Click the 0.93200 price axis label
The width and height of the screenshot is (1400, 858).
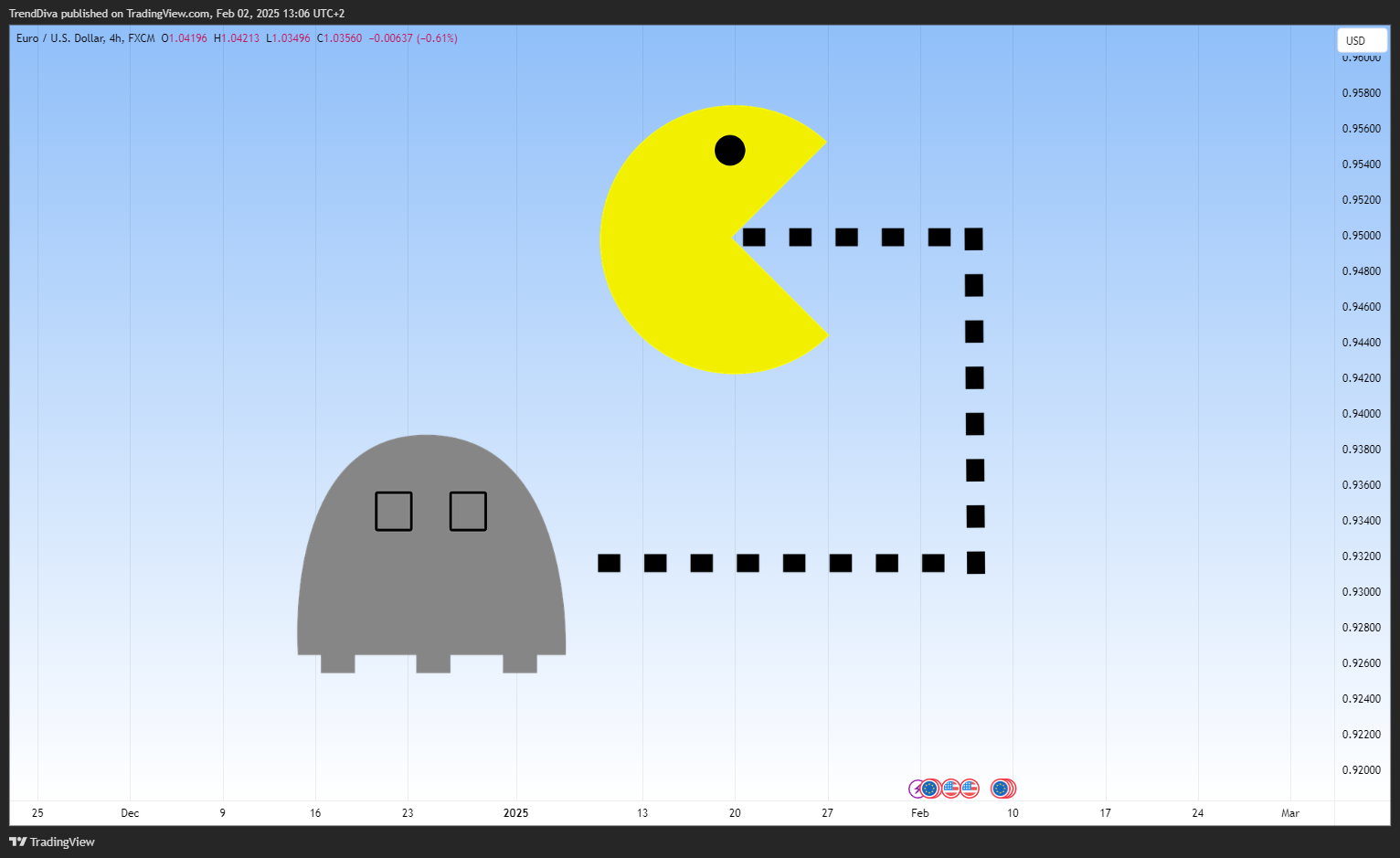coord(1362,556)
